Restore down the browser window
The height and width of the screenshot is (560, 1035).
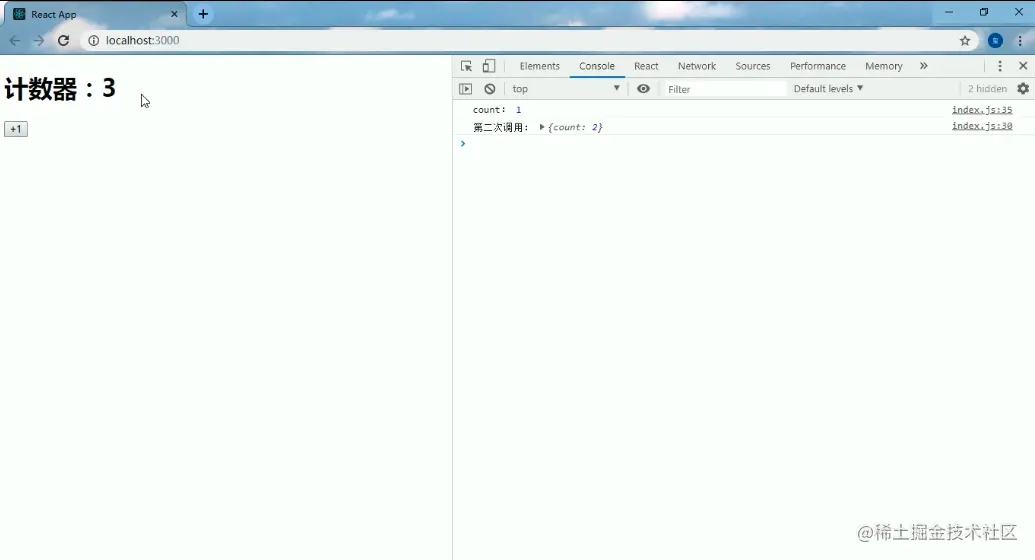(984, 12)
